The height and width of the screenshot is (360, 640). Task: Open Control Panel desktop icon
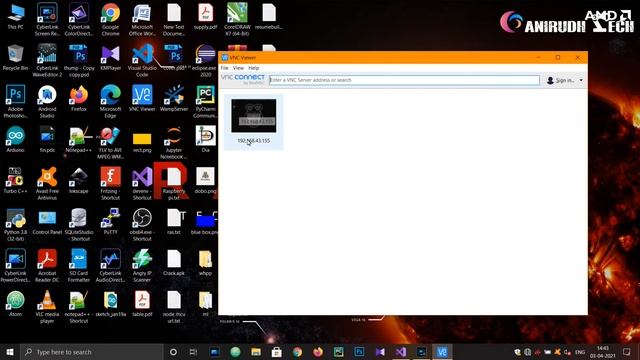(47, 221)
